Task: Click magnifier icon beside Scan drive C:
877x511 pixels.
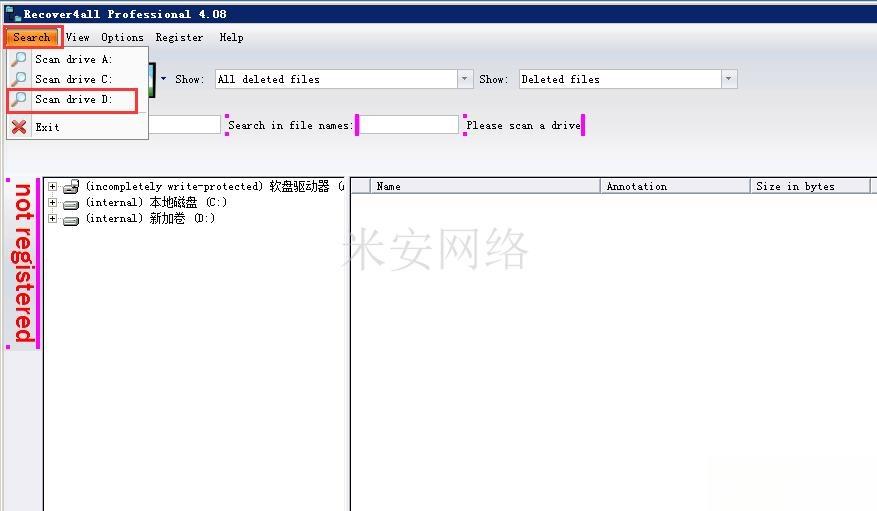Action: point(19,79)
